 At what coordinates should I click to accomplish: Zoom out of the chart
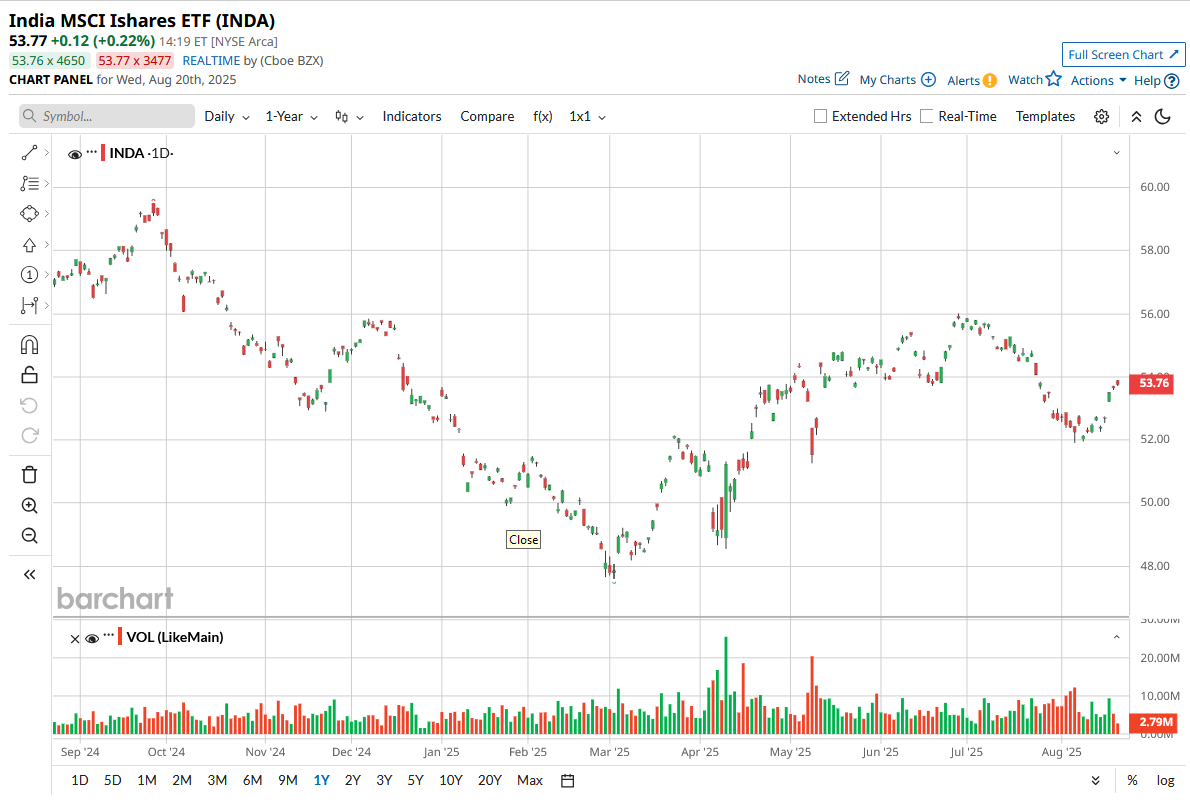(x=29, y=536)
